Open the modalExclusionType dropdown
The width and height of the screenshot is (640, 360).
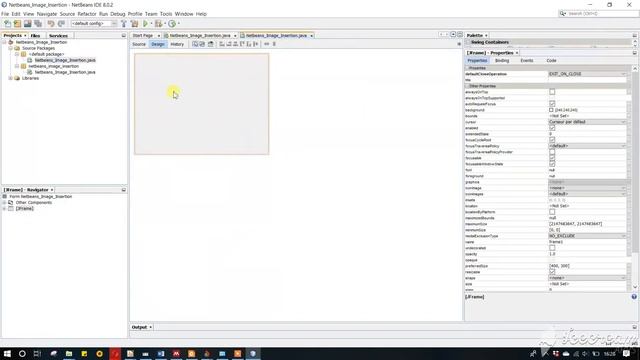(x=587, y=236)
